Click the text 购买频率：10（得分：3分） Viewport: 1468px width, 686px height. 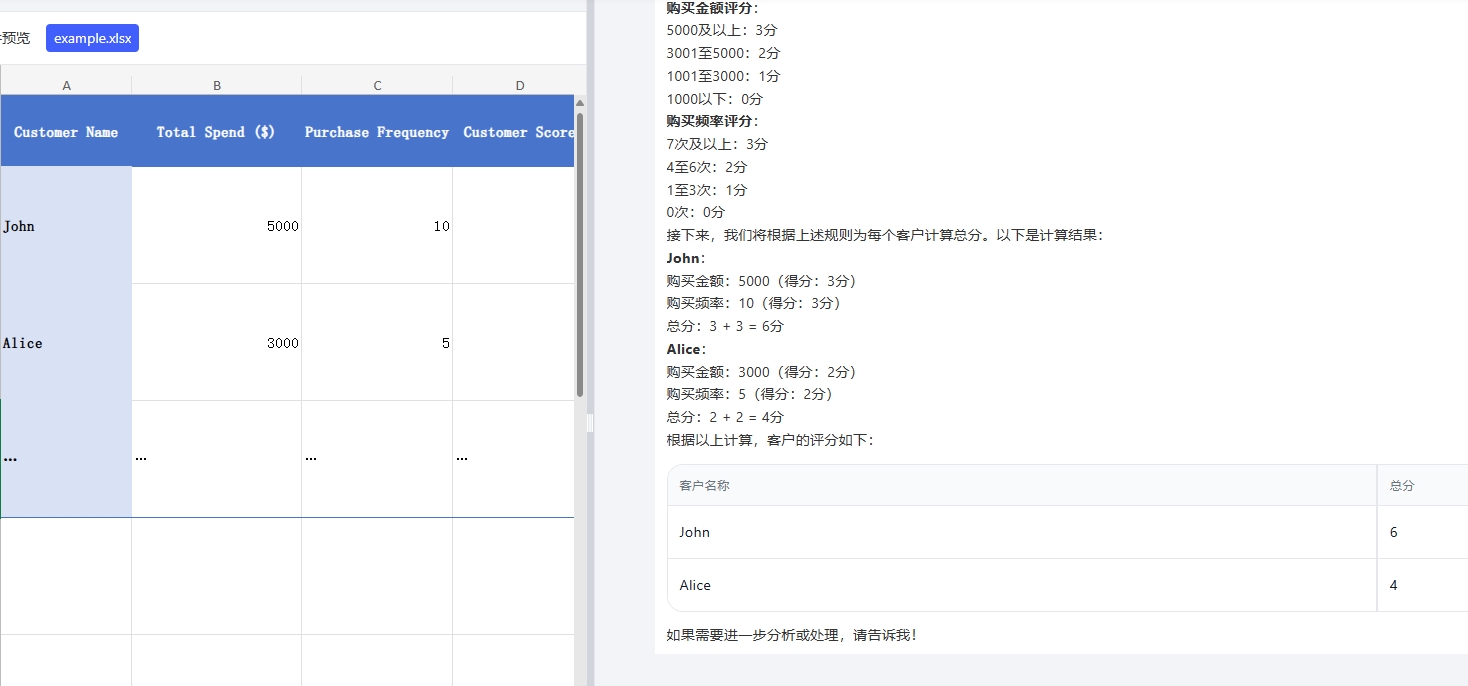coord(754,303)
